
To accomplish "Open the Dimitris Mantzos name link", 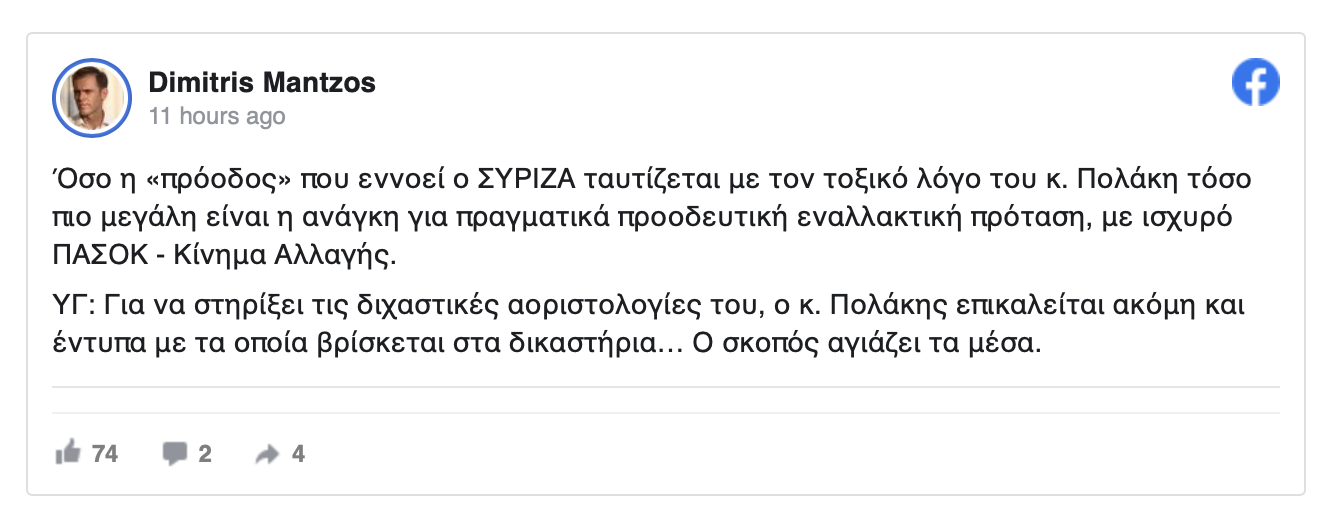I will [262, 82].
